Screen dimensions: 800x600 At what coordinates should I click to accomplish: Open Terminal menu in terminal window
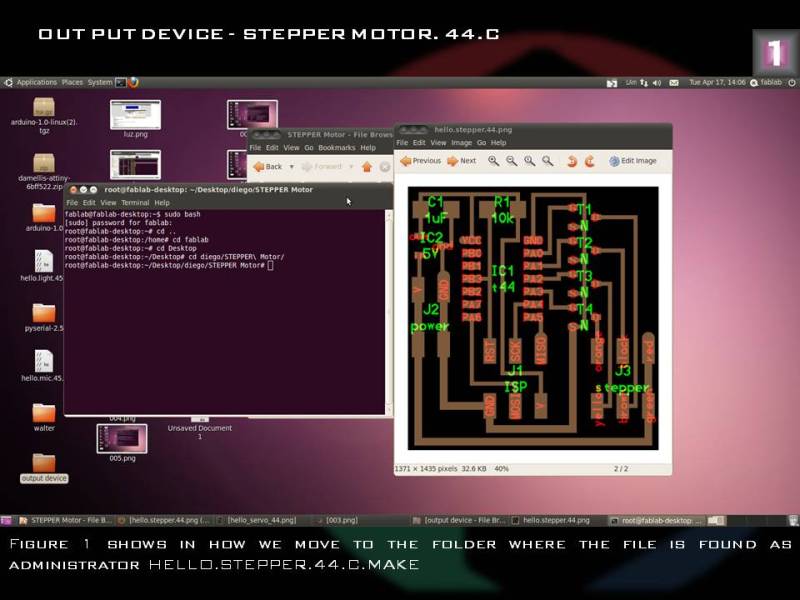pos(135,203)
